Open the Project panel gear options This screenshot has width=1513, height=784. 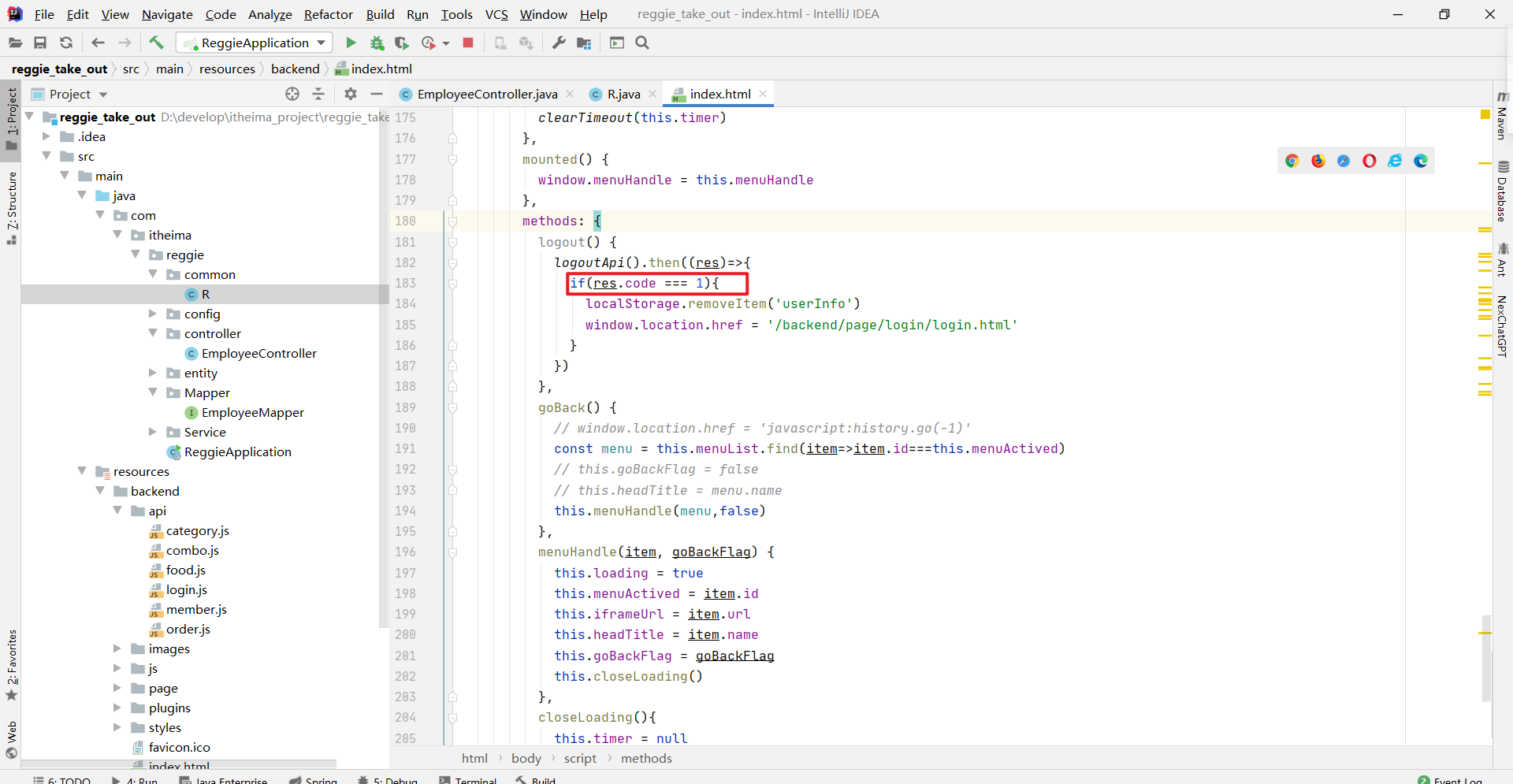(x=351, y=94)
